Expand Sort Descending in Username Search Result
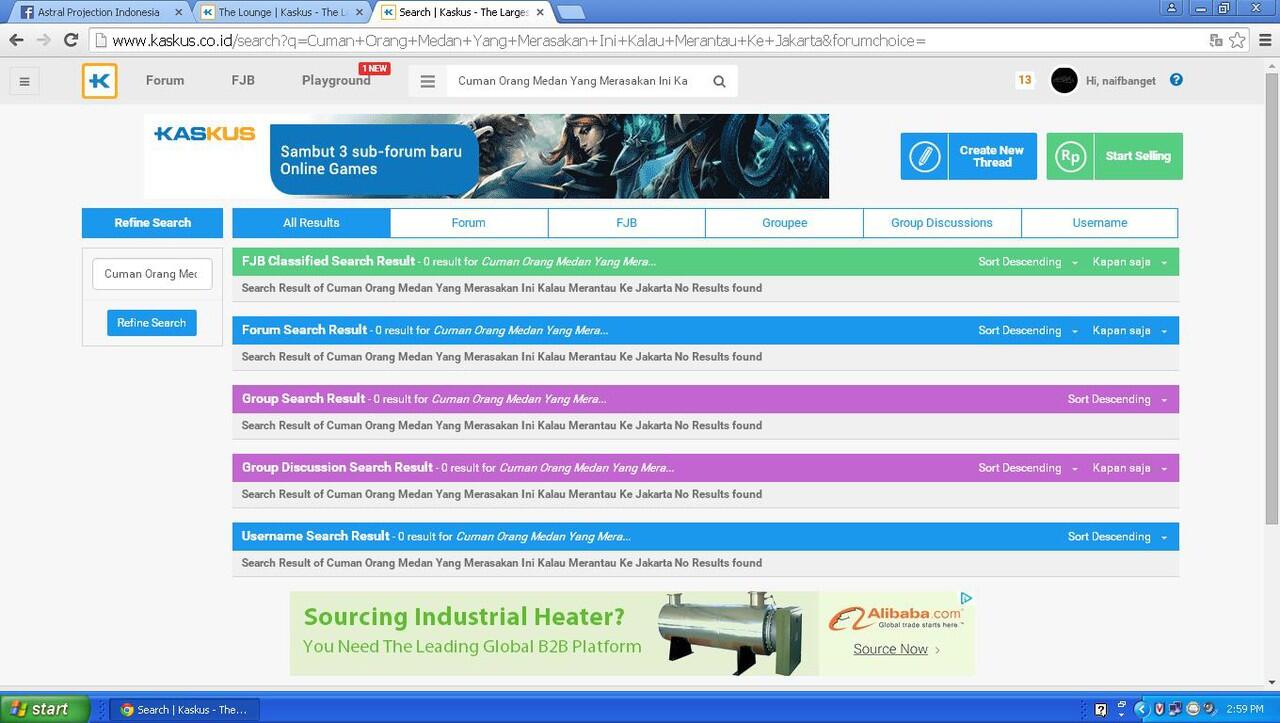Screen dimensions: 1280x723 click(1117, 537)
